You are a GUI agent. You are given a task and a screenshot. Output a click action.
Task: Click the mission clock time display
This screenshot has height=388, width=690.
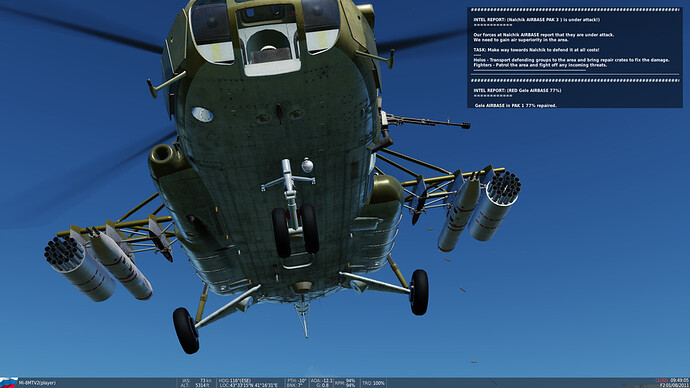680,381
